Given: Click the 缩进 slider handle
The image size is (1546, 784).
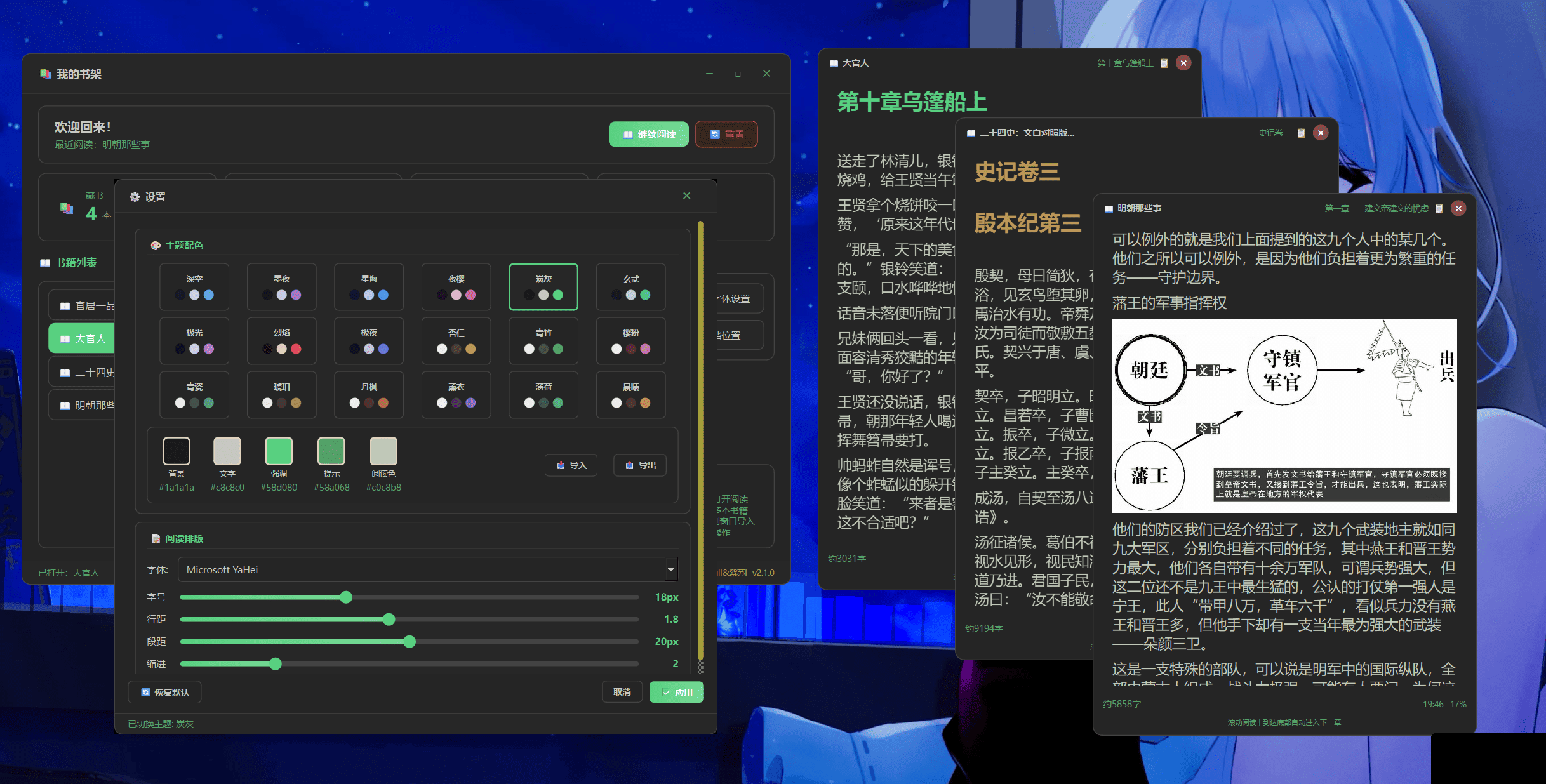Looking at the screenshot, I should tap(275, 664).
